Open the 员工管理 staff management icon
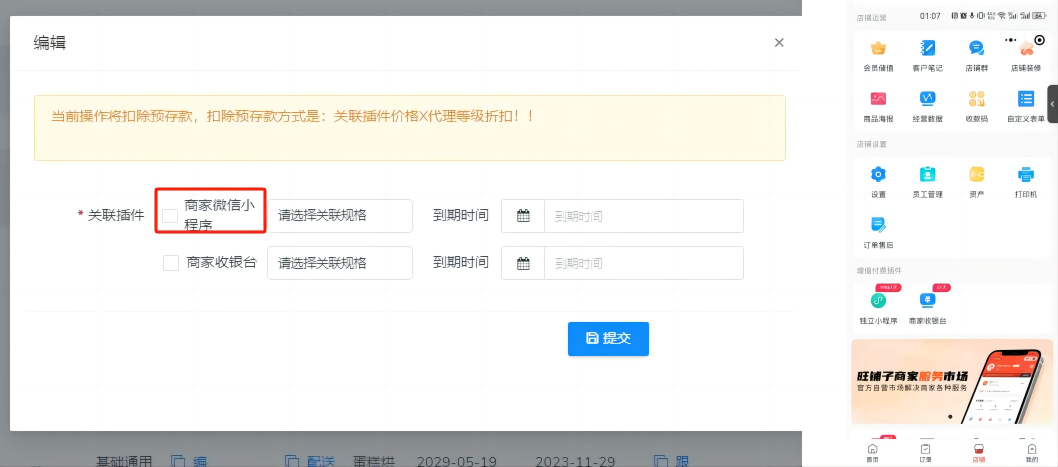This screenshot has height=467, width=1058. click(927, 174)
